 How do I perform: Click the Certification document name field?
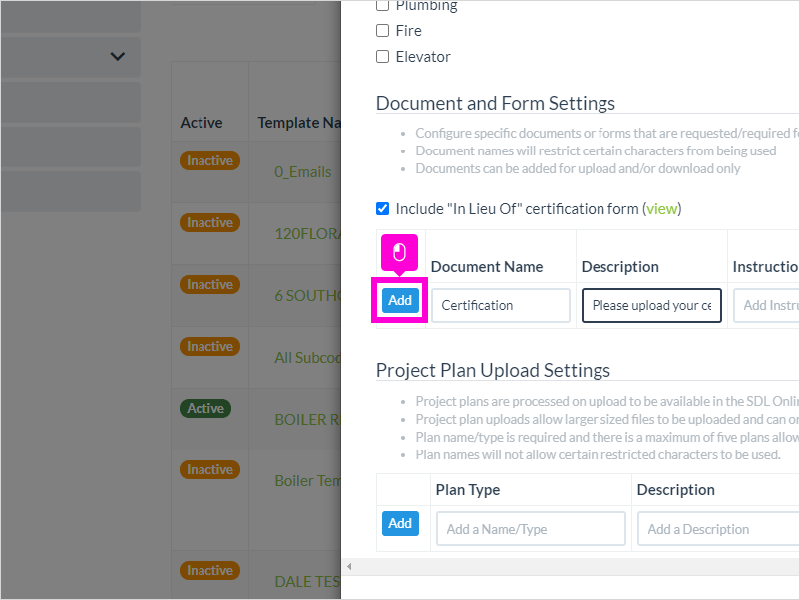click(x=501, y=305)
